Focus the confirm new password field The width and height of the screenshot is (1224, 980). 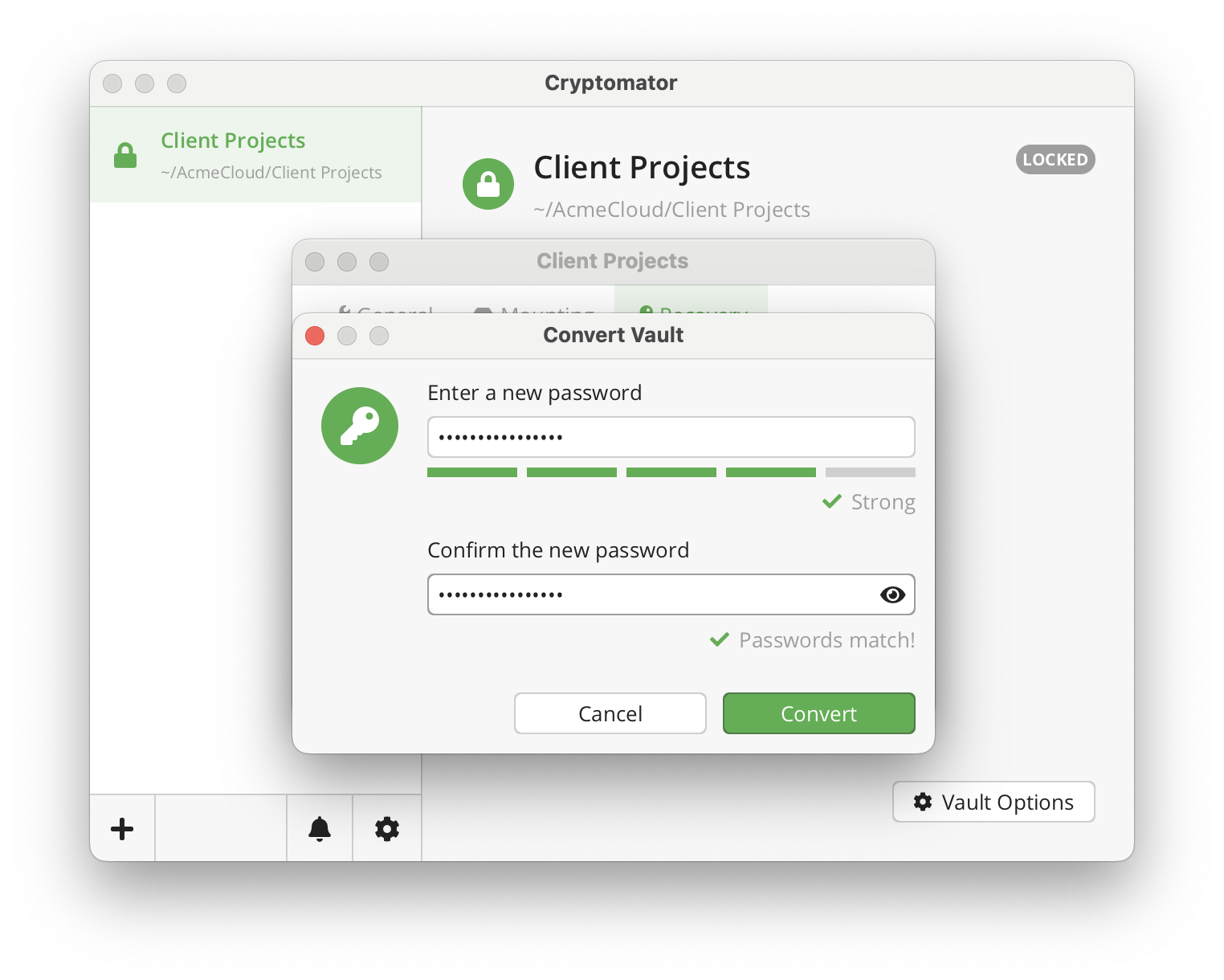[671, 594]
